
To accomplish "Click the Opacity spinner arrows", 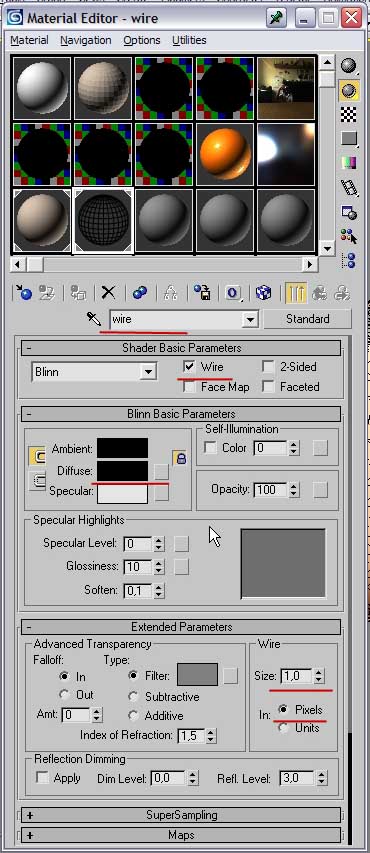I will click(294, 490).
